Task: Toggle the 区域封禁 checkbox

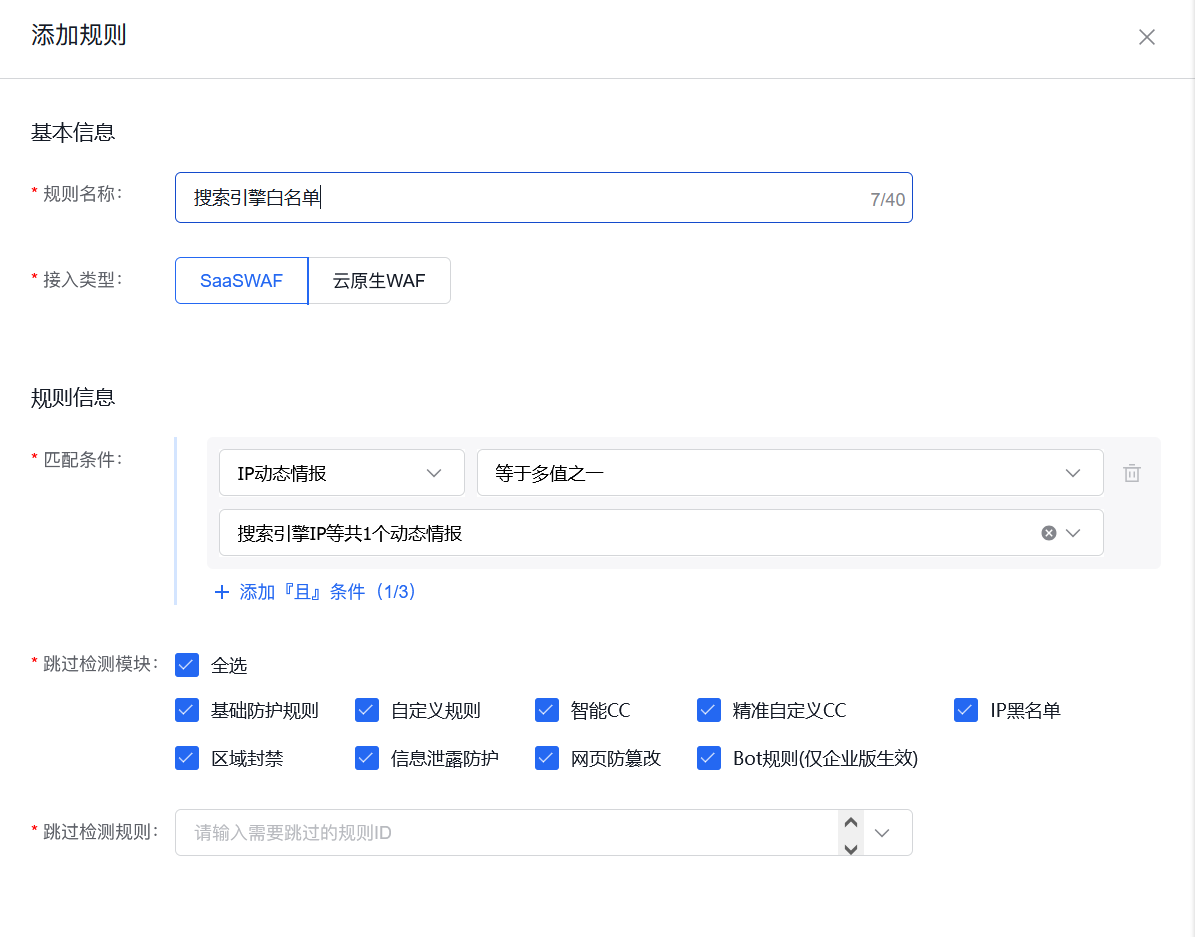Action: [186, 758]
